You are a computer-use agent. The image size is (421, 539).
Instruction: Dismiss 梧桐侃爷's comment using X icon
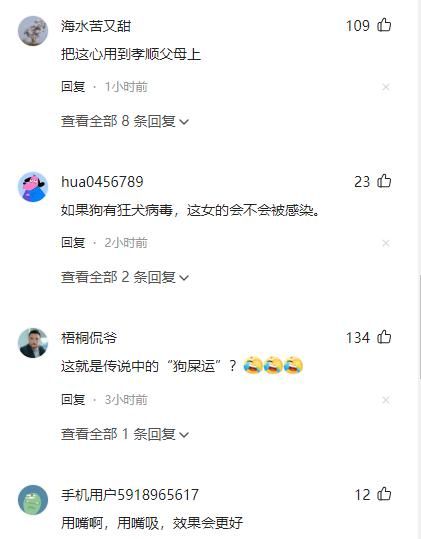point(386,400)
